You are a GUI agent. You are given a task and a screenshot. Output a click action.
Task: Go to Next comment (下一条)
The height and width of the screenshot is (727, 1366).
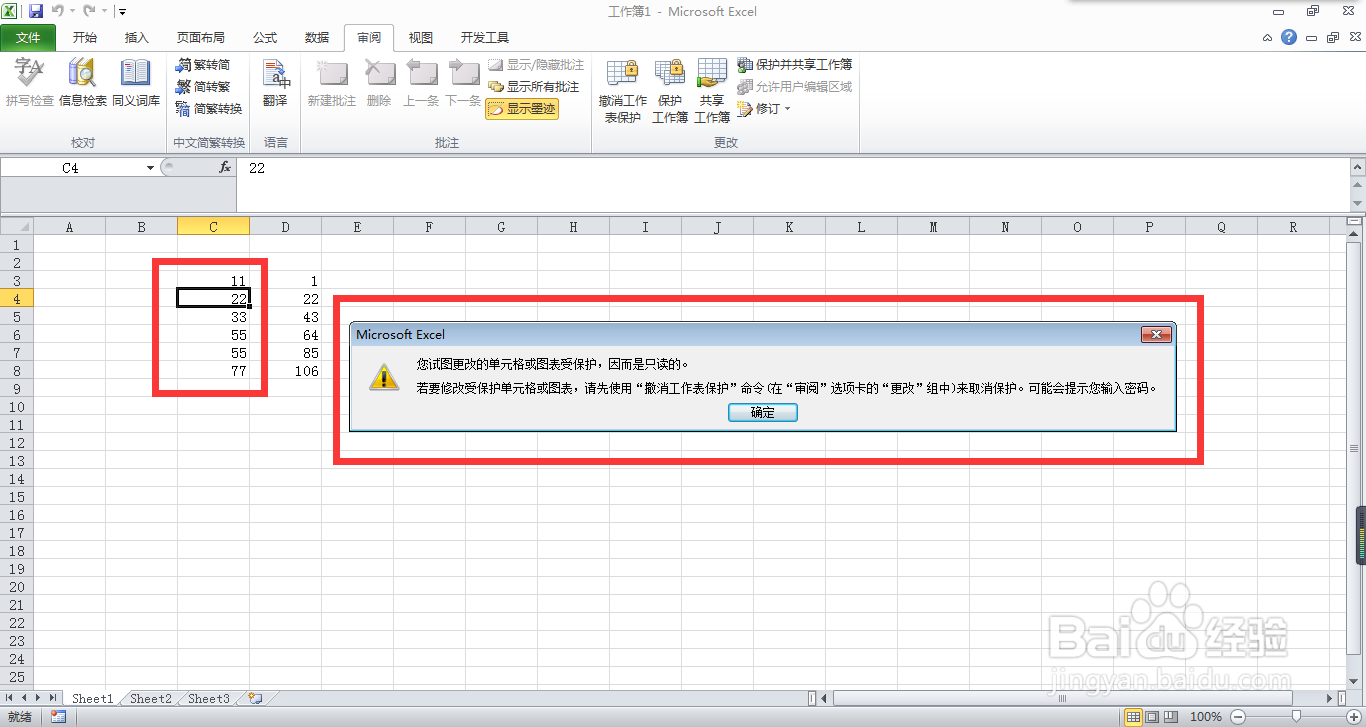463,83
